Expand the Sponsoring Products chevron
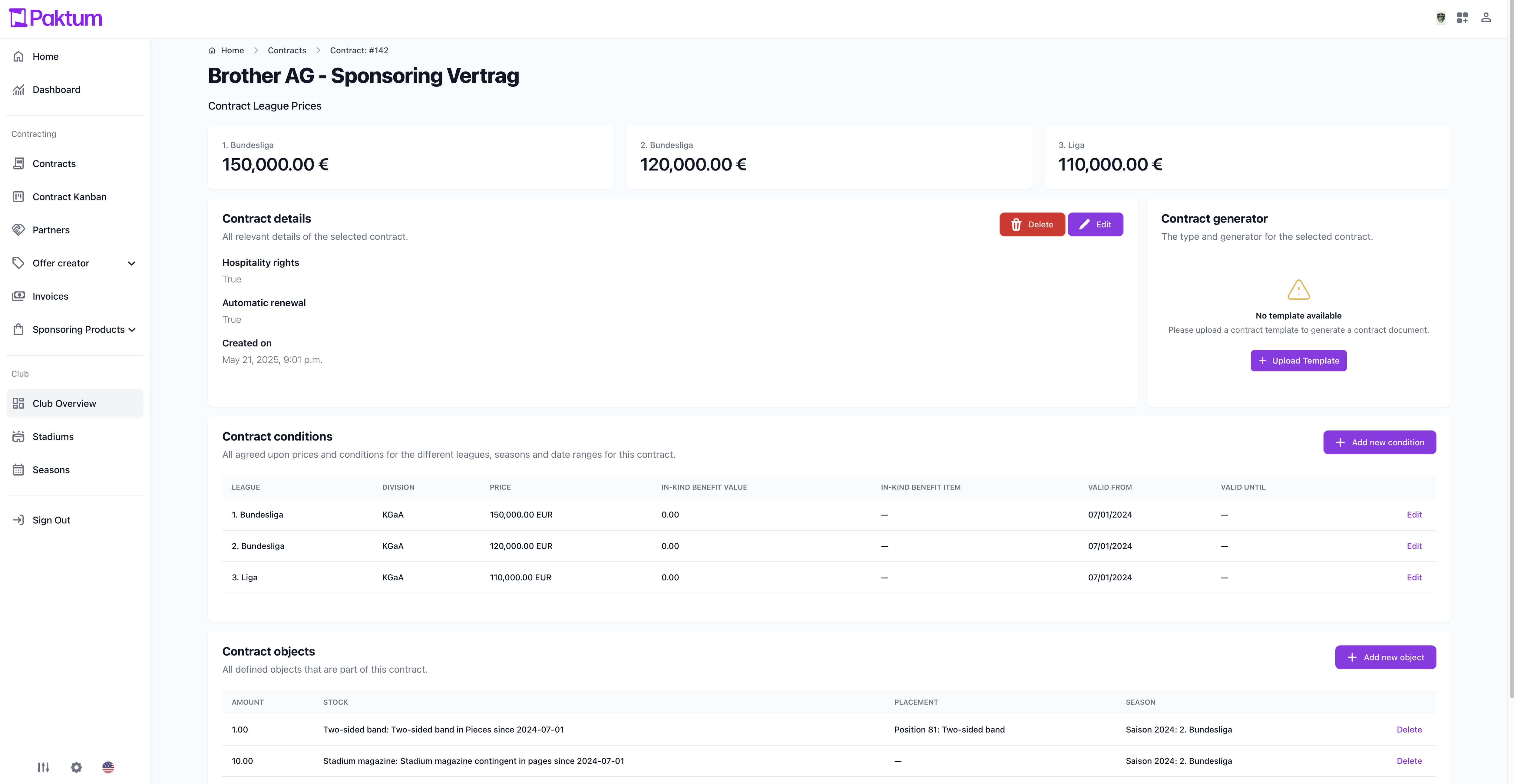 (x=132, y=330)
